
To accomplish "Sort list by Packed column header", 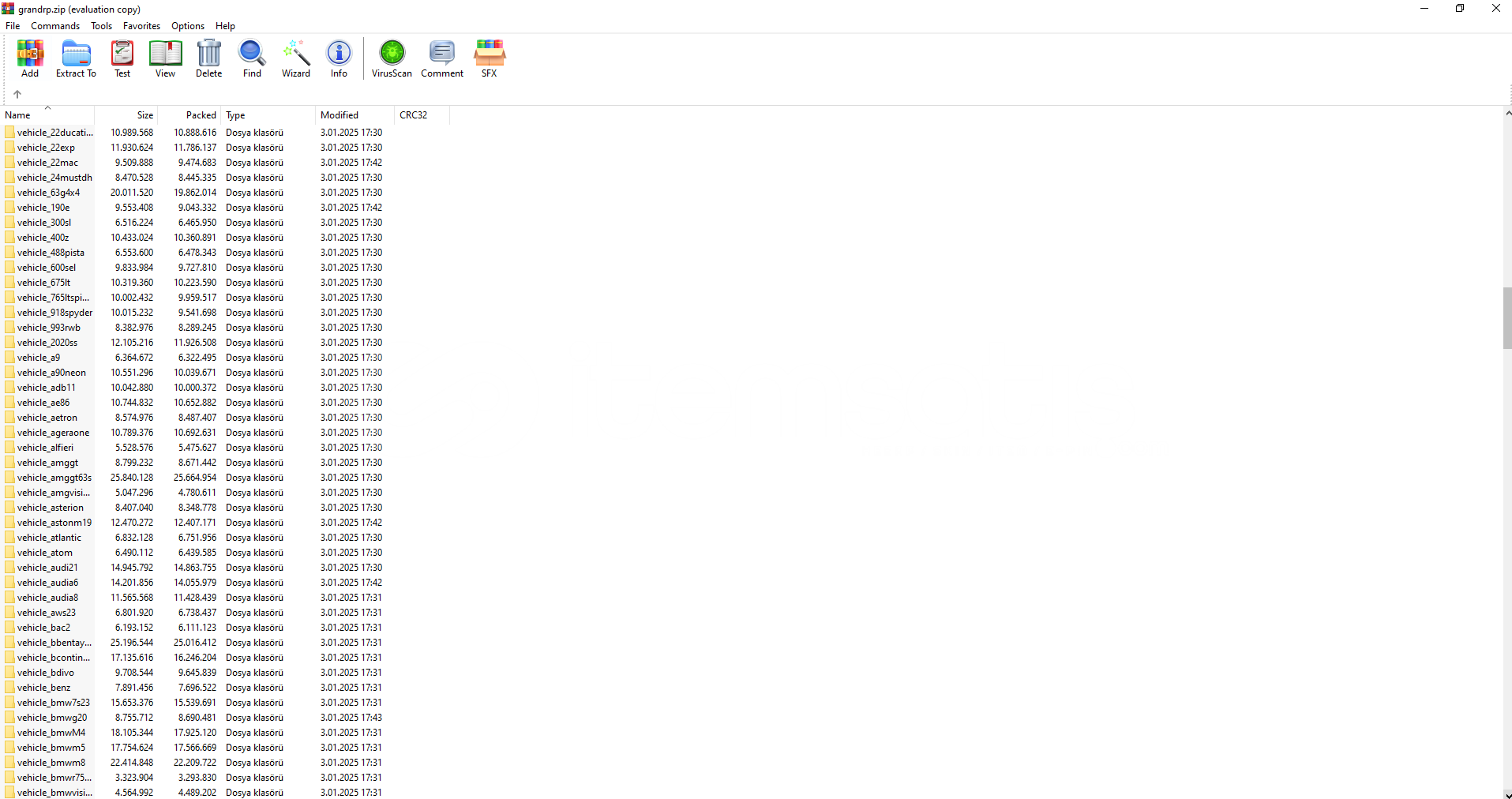I will (189, 115).
